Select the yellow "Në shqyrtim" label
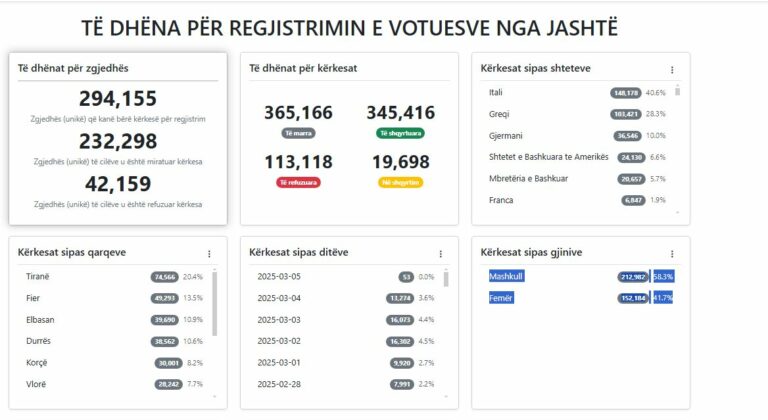Image resolution: width=768 pixels, height=420 pixels. click(400, 182)
